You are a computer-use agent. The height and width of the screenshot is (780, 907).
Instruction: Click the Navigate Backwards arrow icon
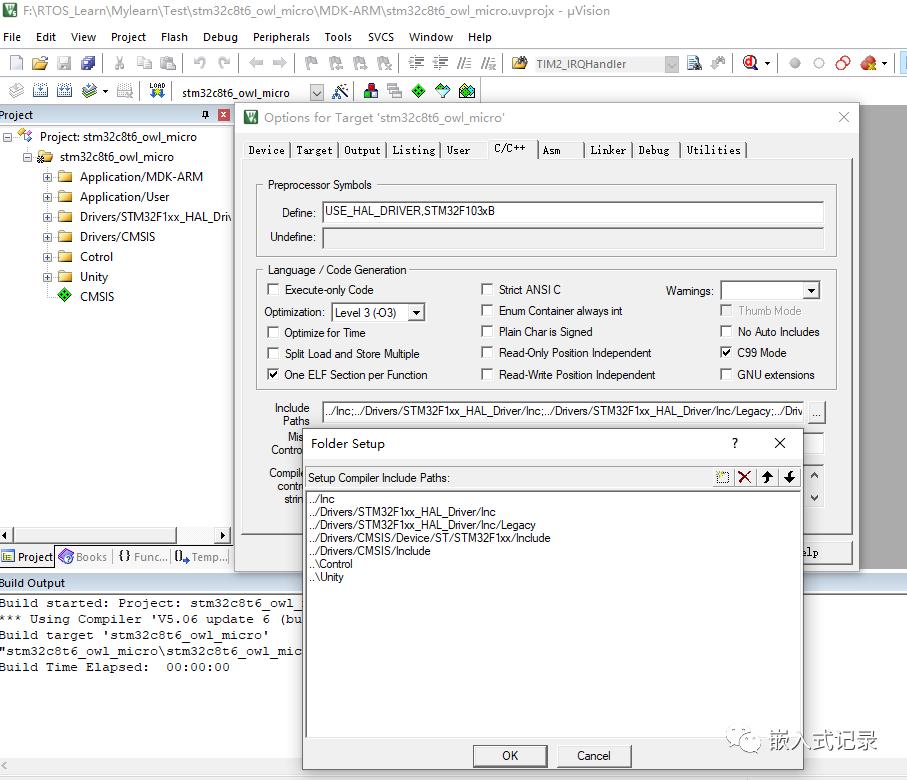pos(256,62)
